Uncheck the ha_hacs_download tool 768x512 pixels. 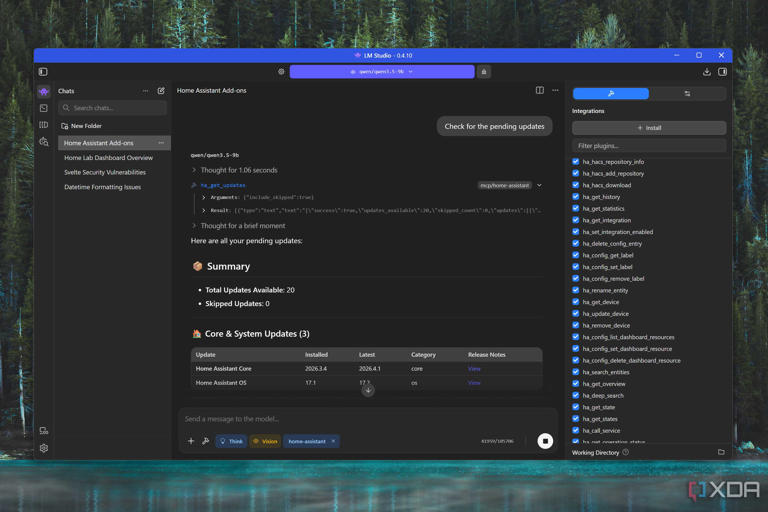576,185
